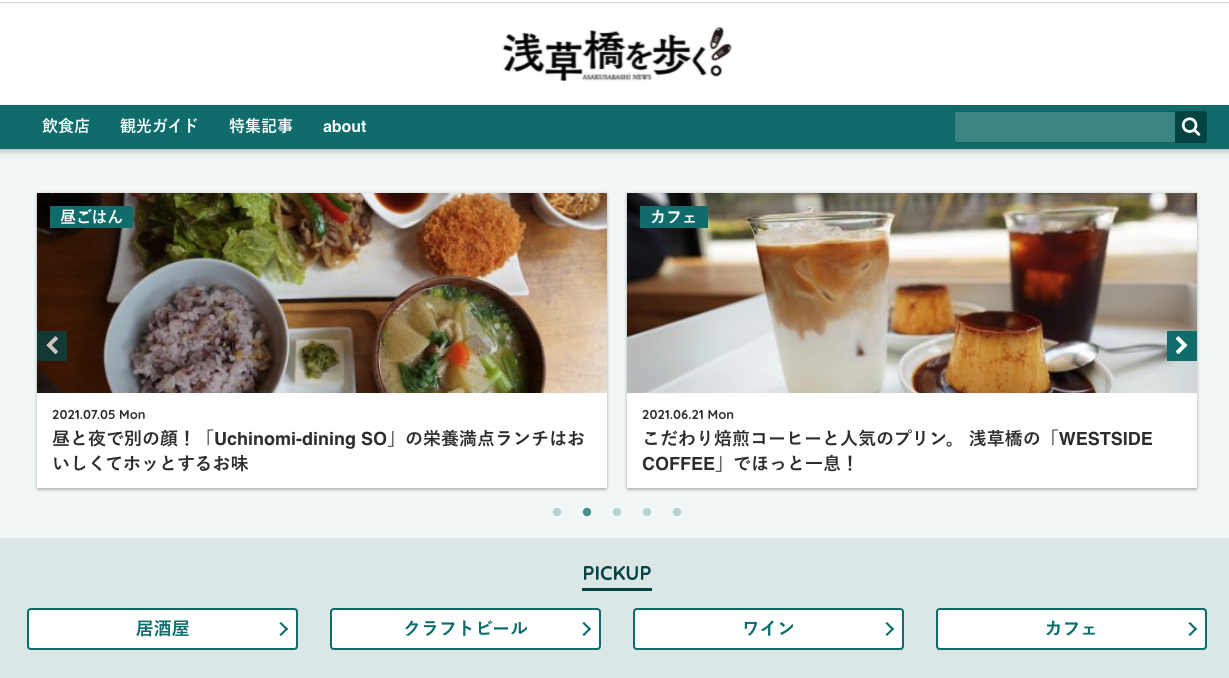The height and width of the screenshot is (678, 1229).
Task: Open the Uchinomi-dining SO lunch article
Action: (x=318, y=451)
